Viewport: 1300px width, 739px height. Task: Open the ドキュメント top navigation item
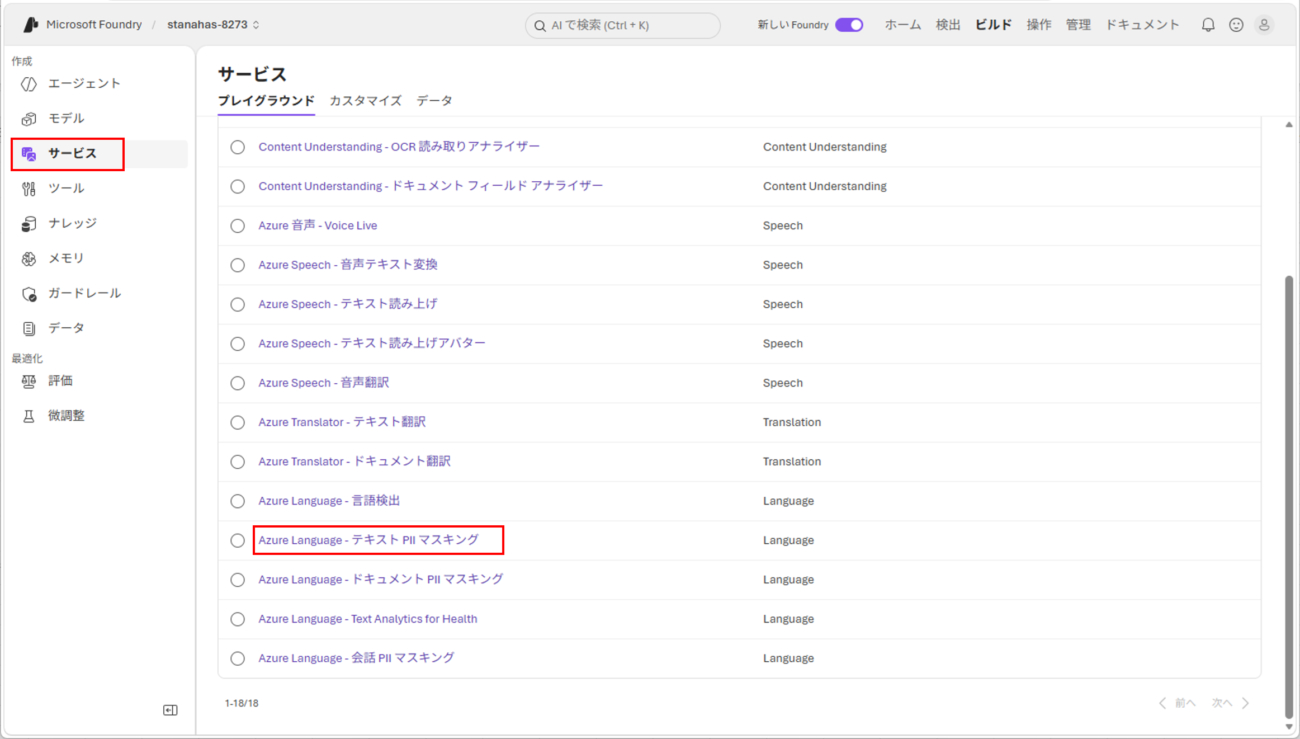[1142, 25]
